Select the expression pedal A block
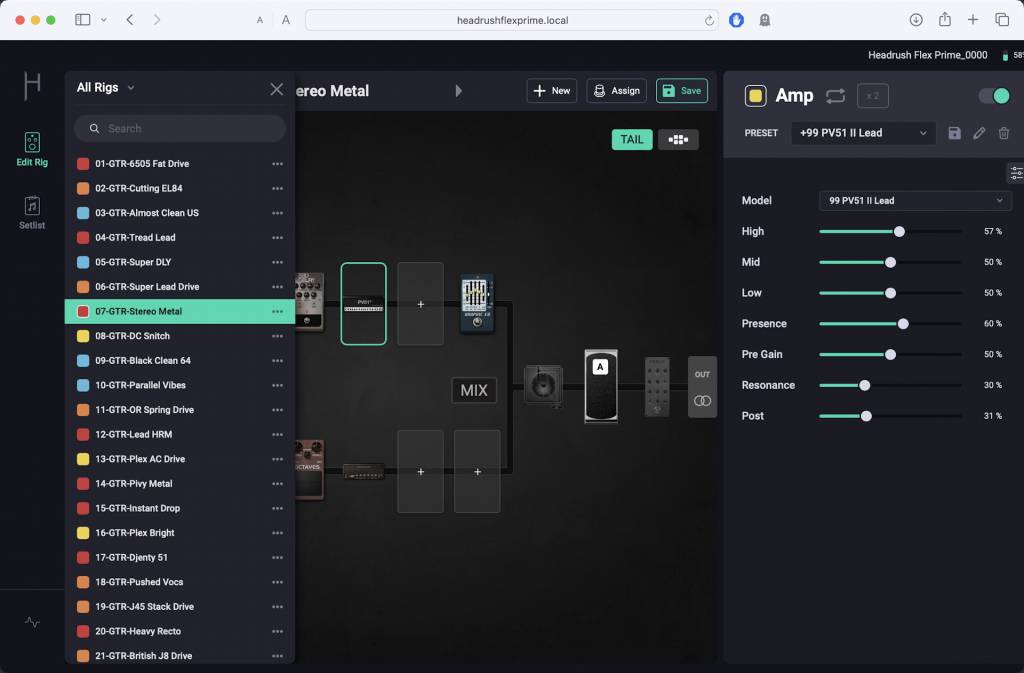1024x673 pixels. [x=600, y=386]
